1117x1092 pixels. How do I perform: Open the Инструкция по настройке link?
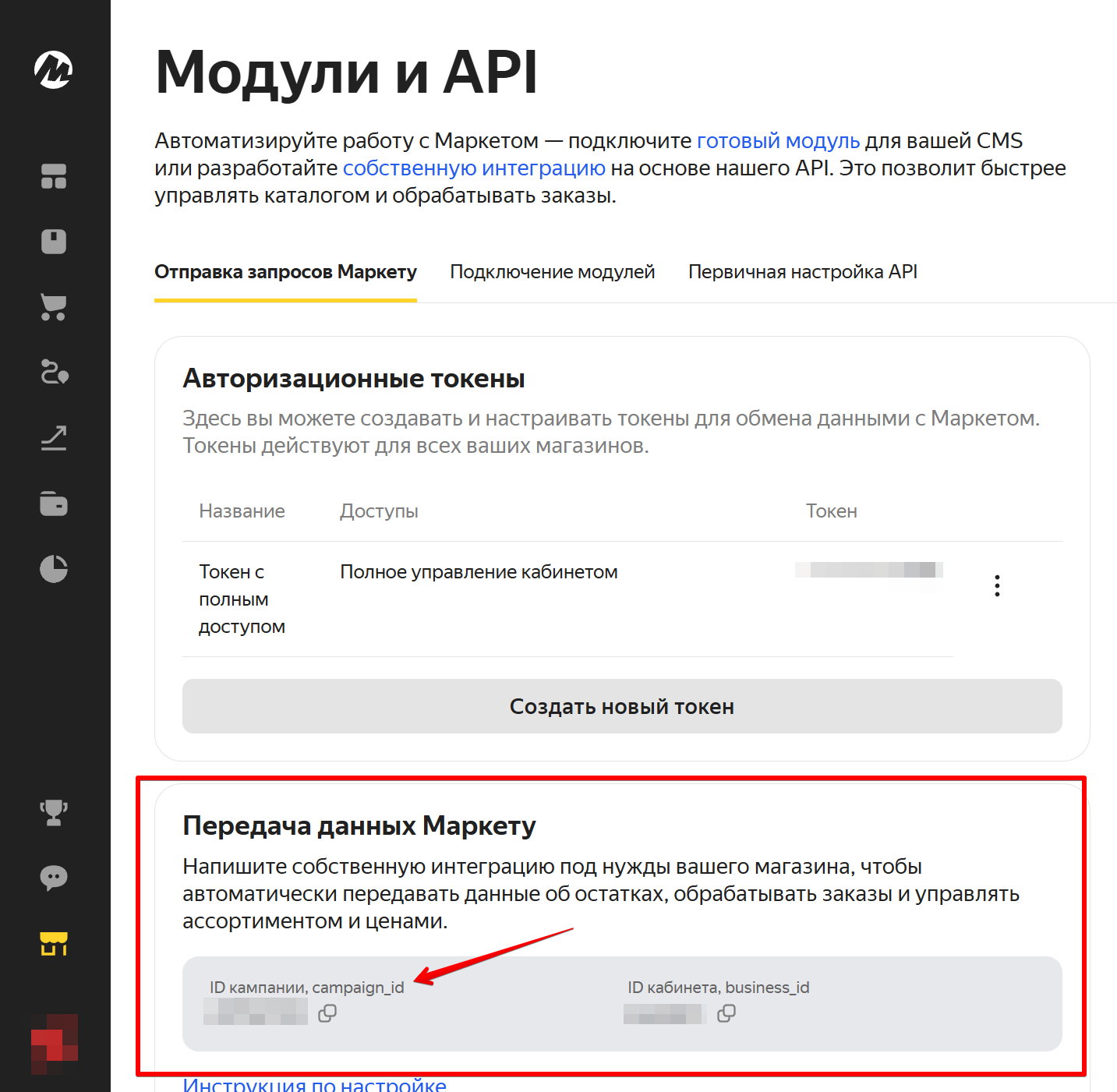[x=314, y=1084]
